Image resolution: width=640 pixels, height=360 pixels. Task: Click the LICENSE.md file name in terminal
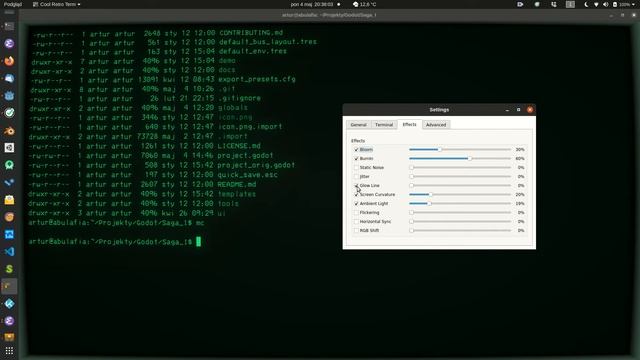(239, 146)
